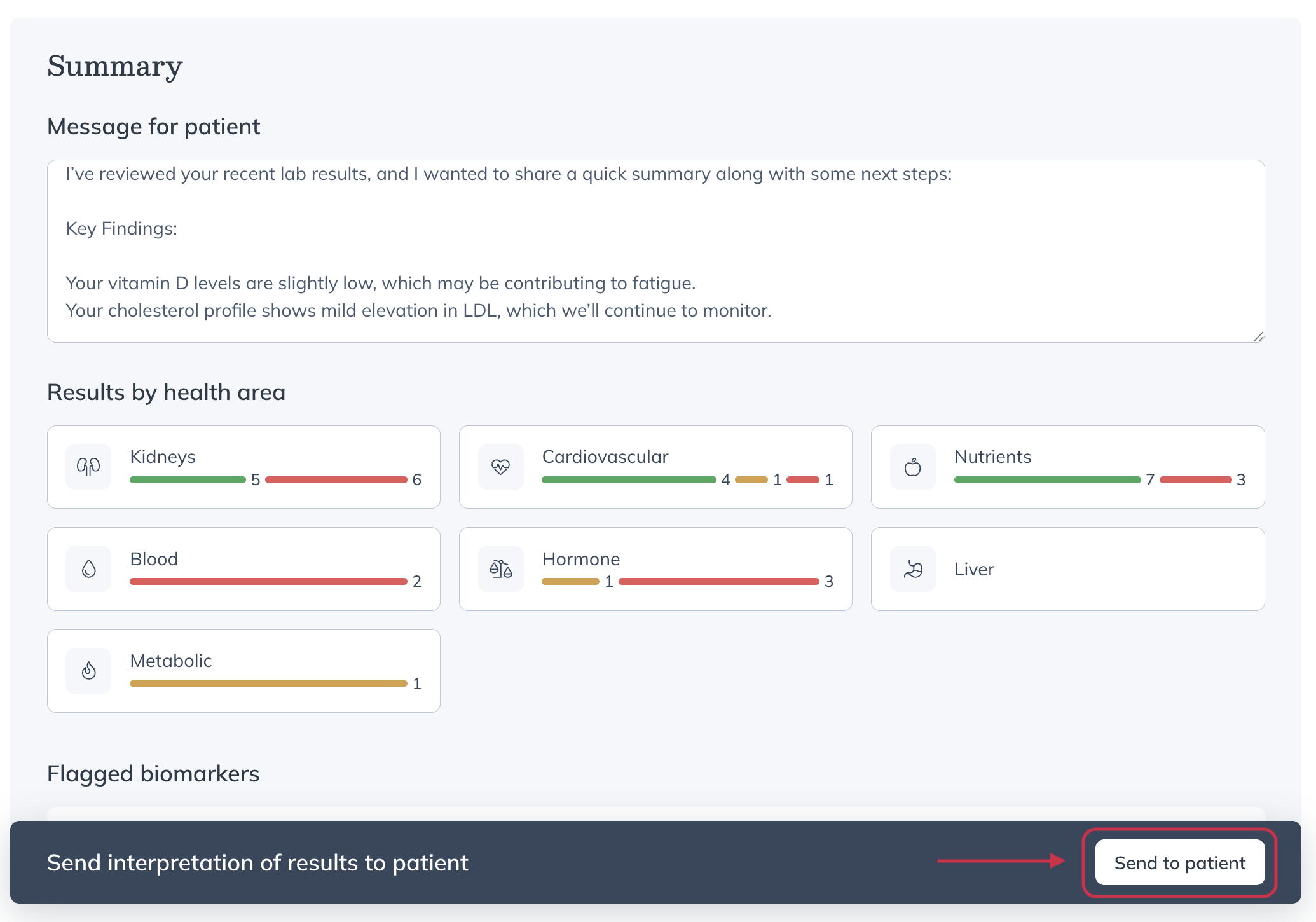
Task: Open the Kidneys health area card
Action: coord(243,467)
